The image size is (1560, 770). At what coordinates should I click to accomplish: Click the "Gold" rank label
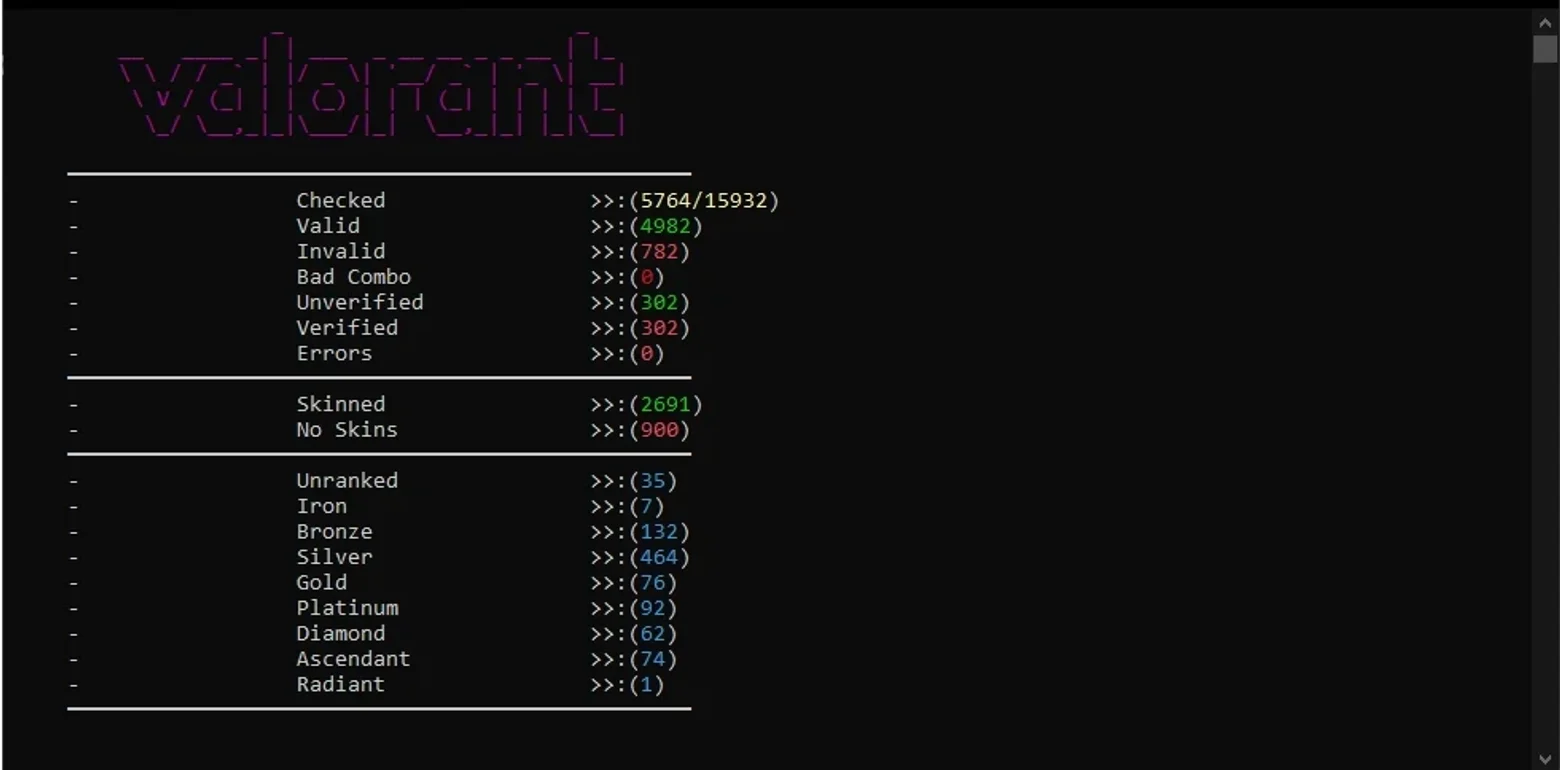point(322,583)
